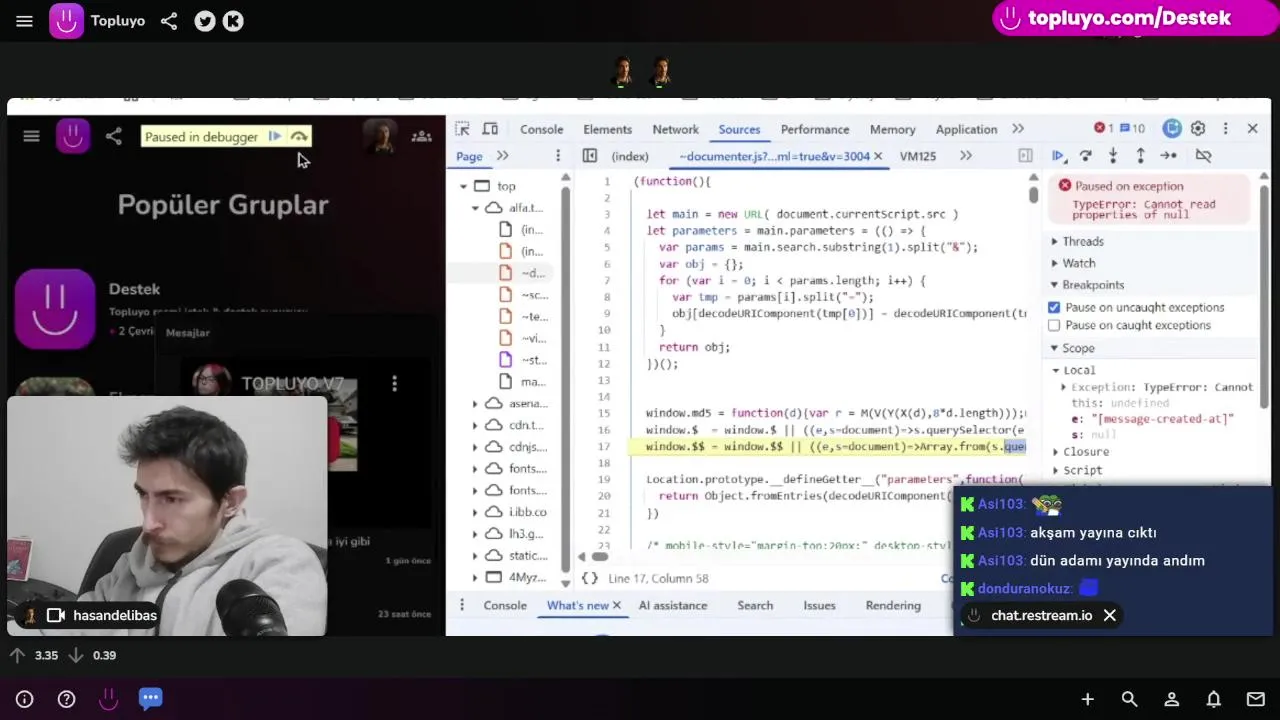Switch to the Memory panel tab
Image resolution: width=1280 pixels, height=720 pixels.
click(x=892, y=129)
